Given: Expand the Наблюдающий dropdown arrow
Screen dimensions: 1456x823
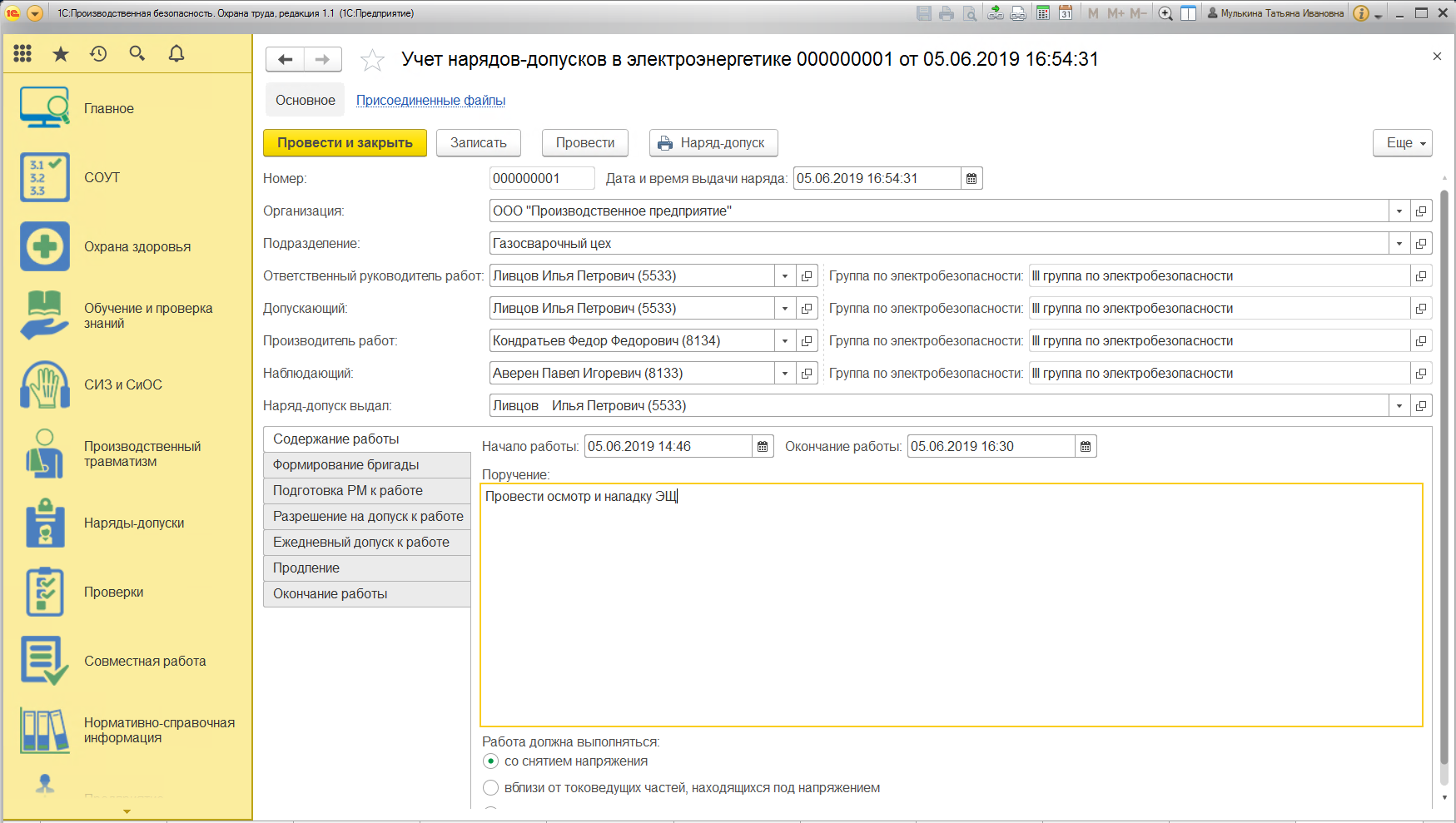Looking at the screenshot, I should click(x=785, y=374).
